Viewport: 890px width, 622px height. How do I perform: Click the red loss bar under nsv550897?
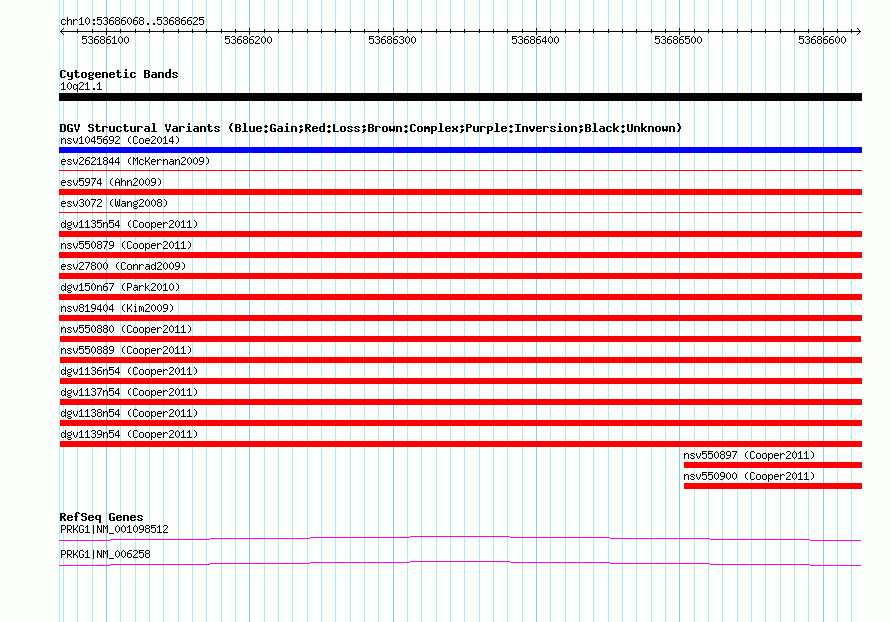773,465
